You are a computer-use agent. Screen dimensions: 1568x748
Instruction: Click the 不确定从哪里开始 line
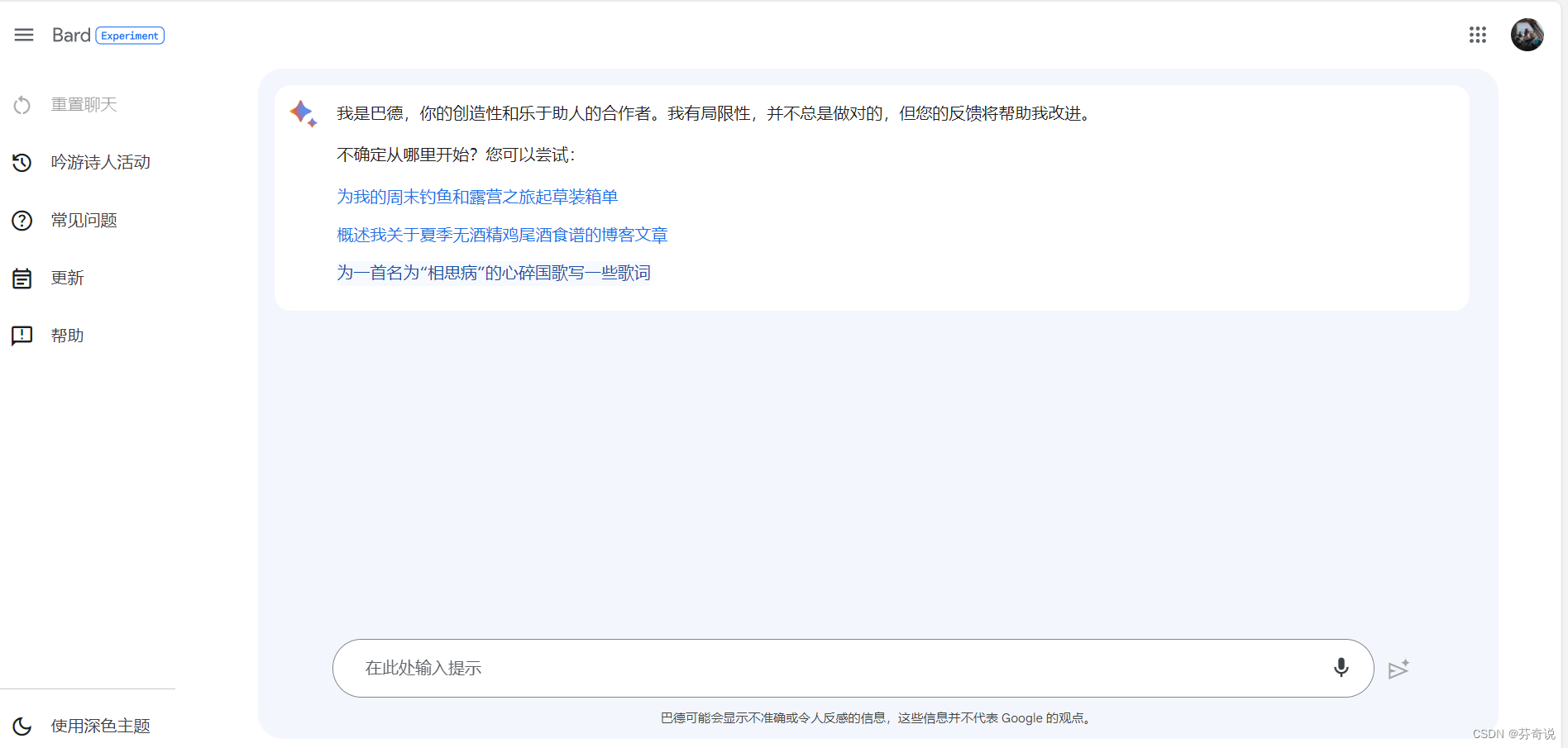click(456, 155)
